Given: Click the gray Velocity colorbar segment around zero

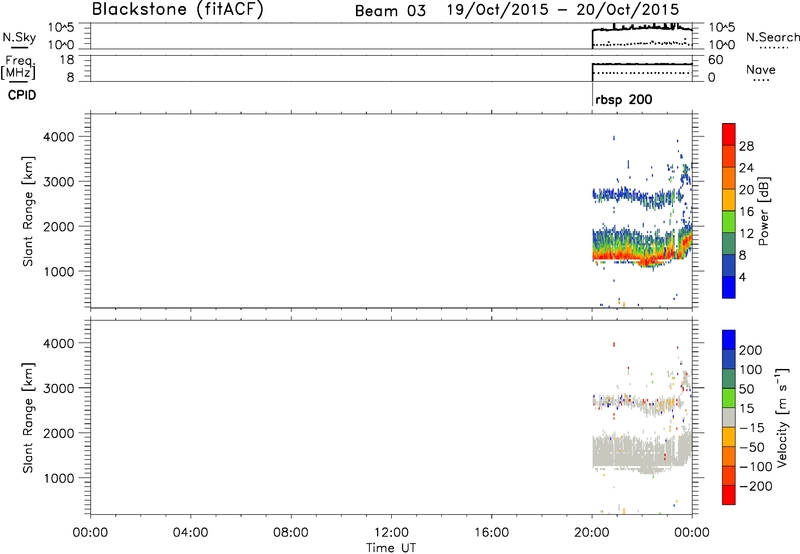Looking at the screenshot, I should point(729,418).
